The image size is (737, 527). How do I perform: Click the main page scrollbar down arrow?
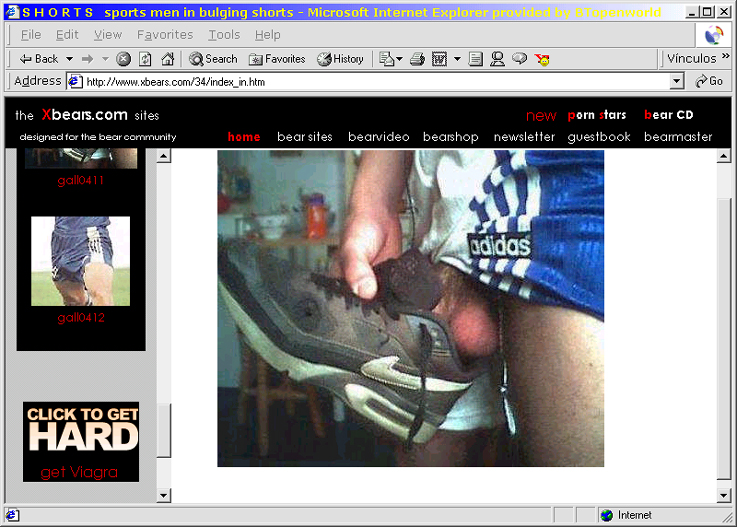(725, 494)
